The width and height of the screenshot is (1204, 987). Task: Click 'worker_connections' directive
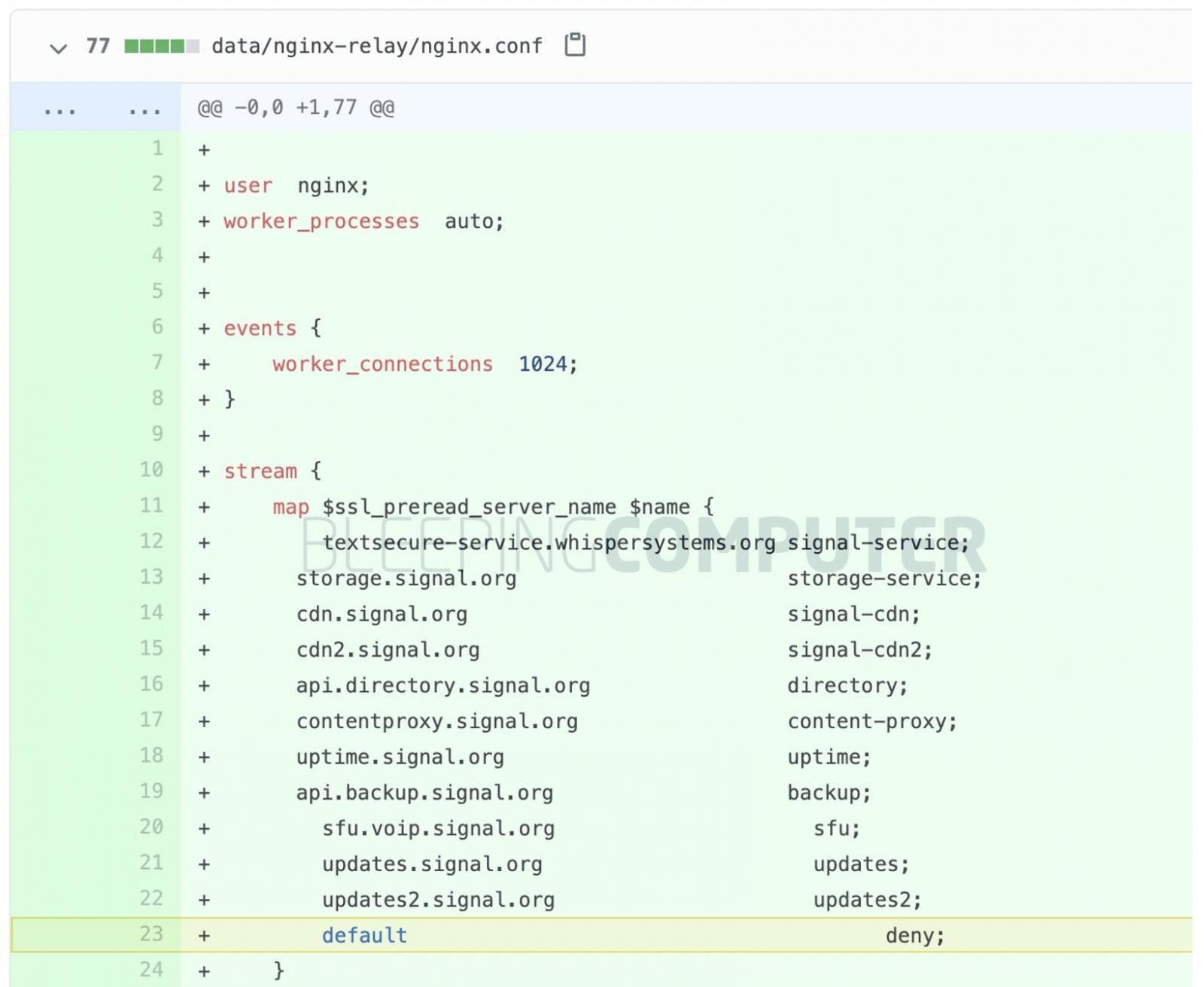click(x=382, y=364)
